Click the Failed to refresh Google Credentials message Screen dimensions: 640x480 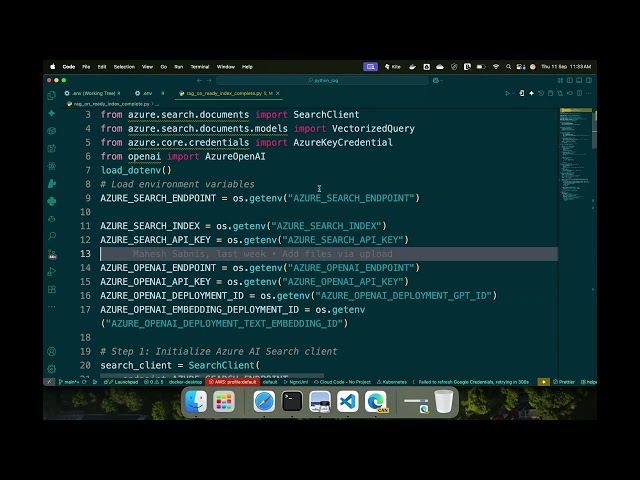(x=471, y=382)
